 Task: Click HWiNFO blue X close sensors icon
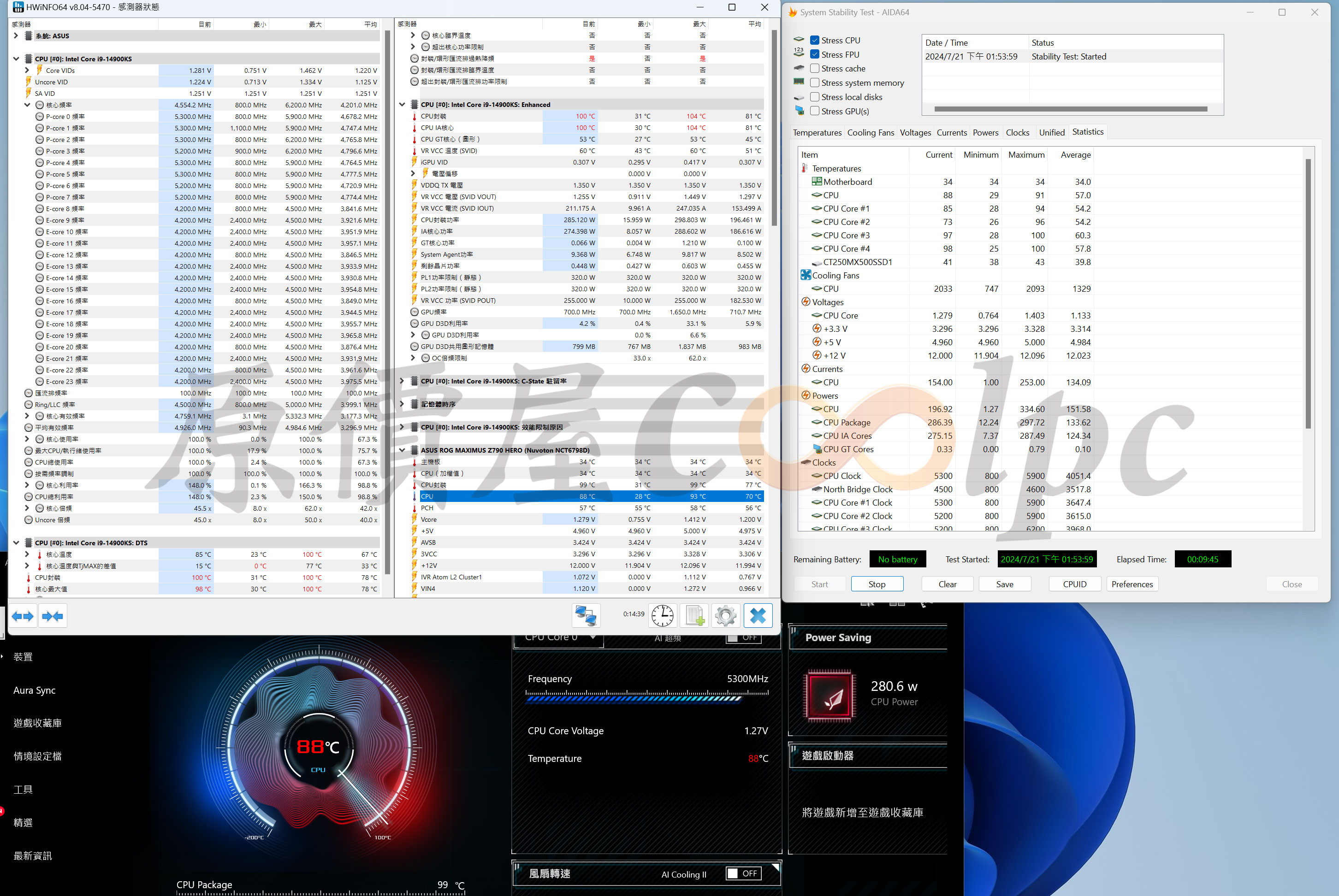758,615
